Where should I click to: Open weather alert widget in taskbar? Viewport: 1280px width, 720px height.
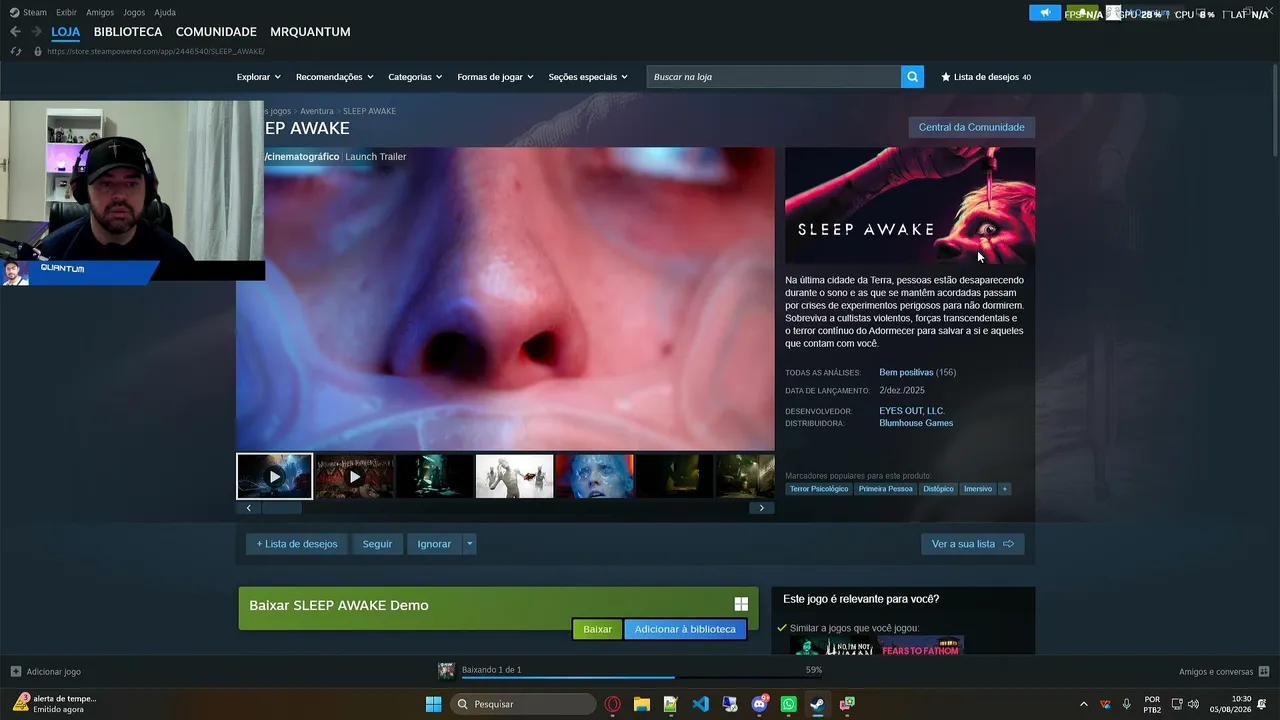55,703
